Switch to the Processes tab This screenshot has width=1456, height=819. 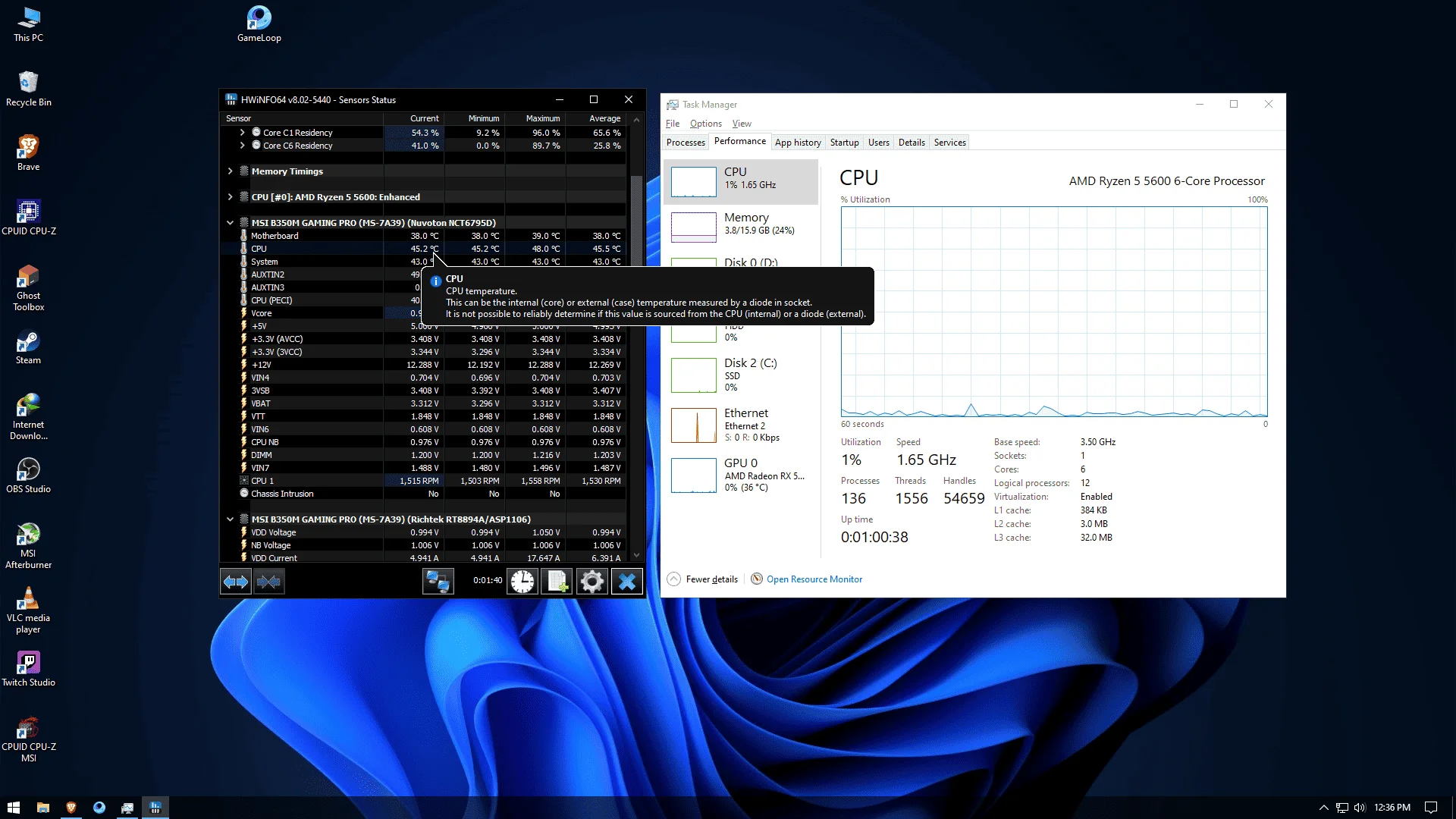[686, 143]
